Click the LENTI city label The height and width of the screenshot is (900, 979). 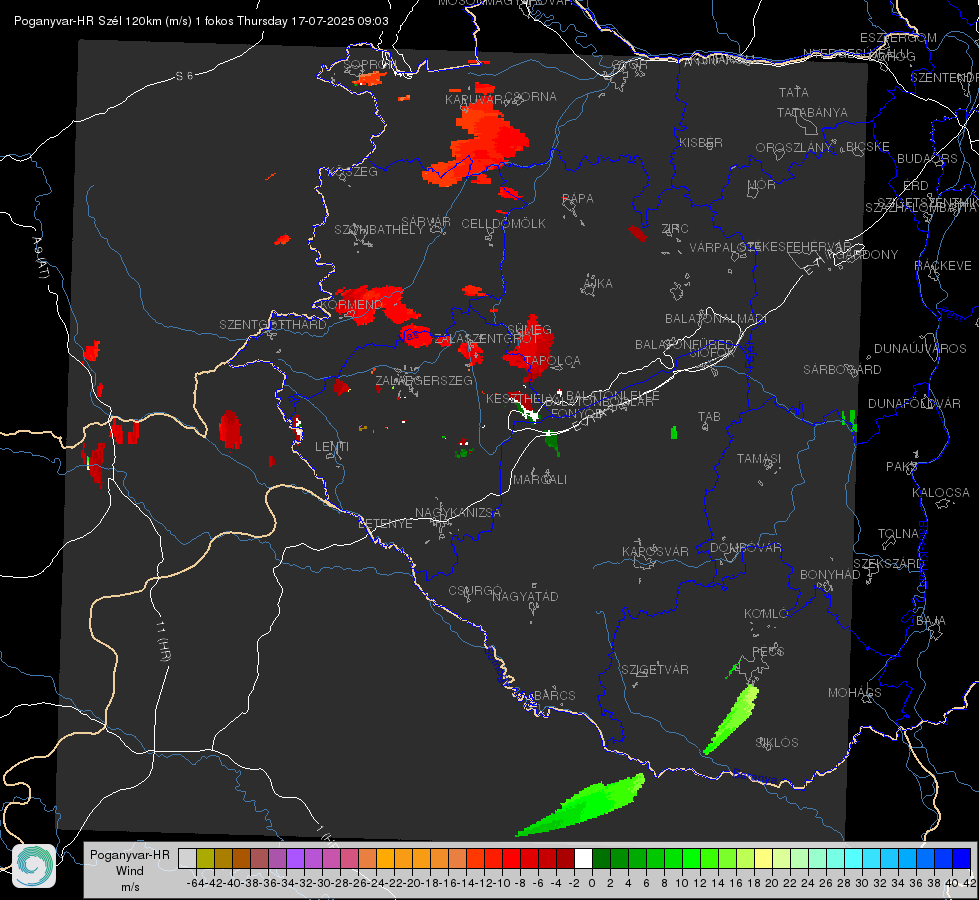332,447
